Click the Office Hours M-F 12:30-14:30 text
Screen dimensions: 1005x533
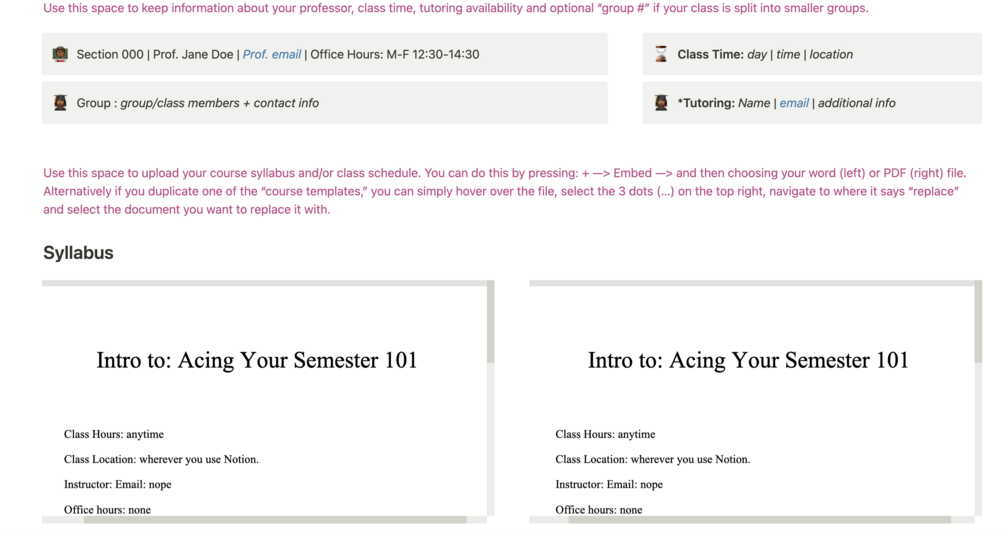[x=394, y=54]
